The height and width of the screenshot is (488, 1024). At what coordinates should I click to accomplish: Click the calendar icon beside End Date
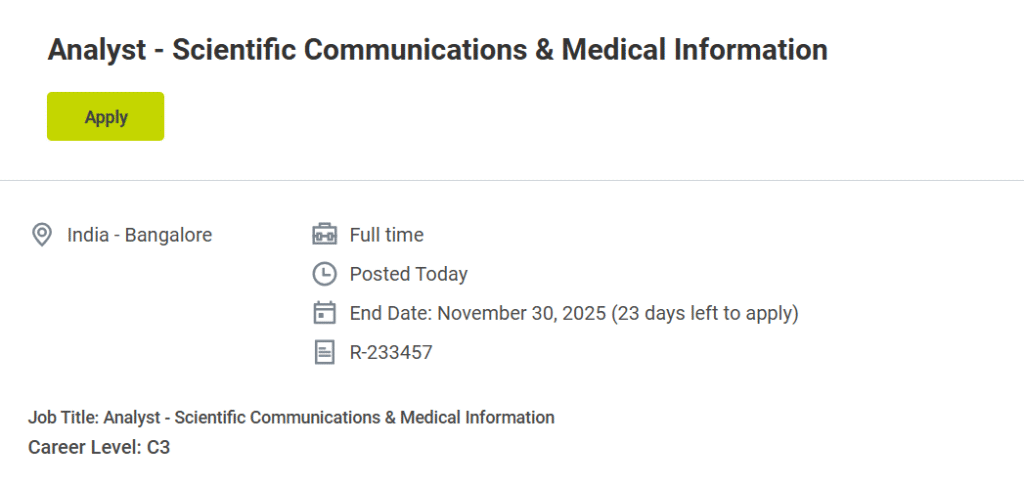[x=324, y=313]
